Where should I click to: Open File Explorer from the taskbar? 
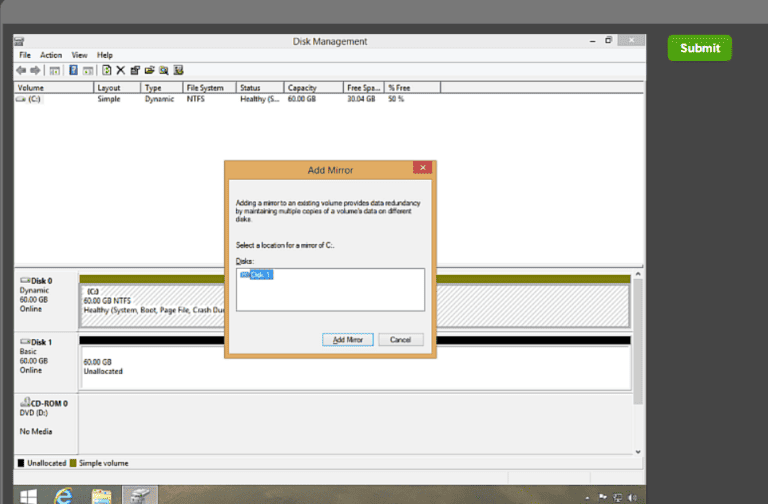[101, 495]
